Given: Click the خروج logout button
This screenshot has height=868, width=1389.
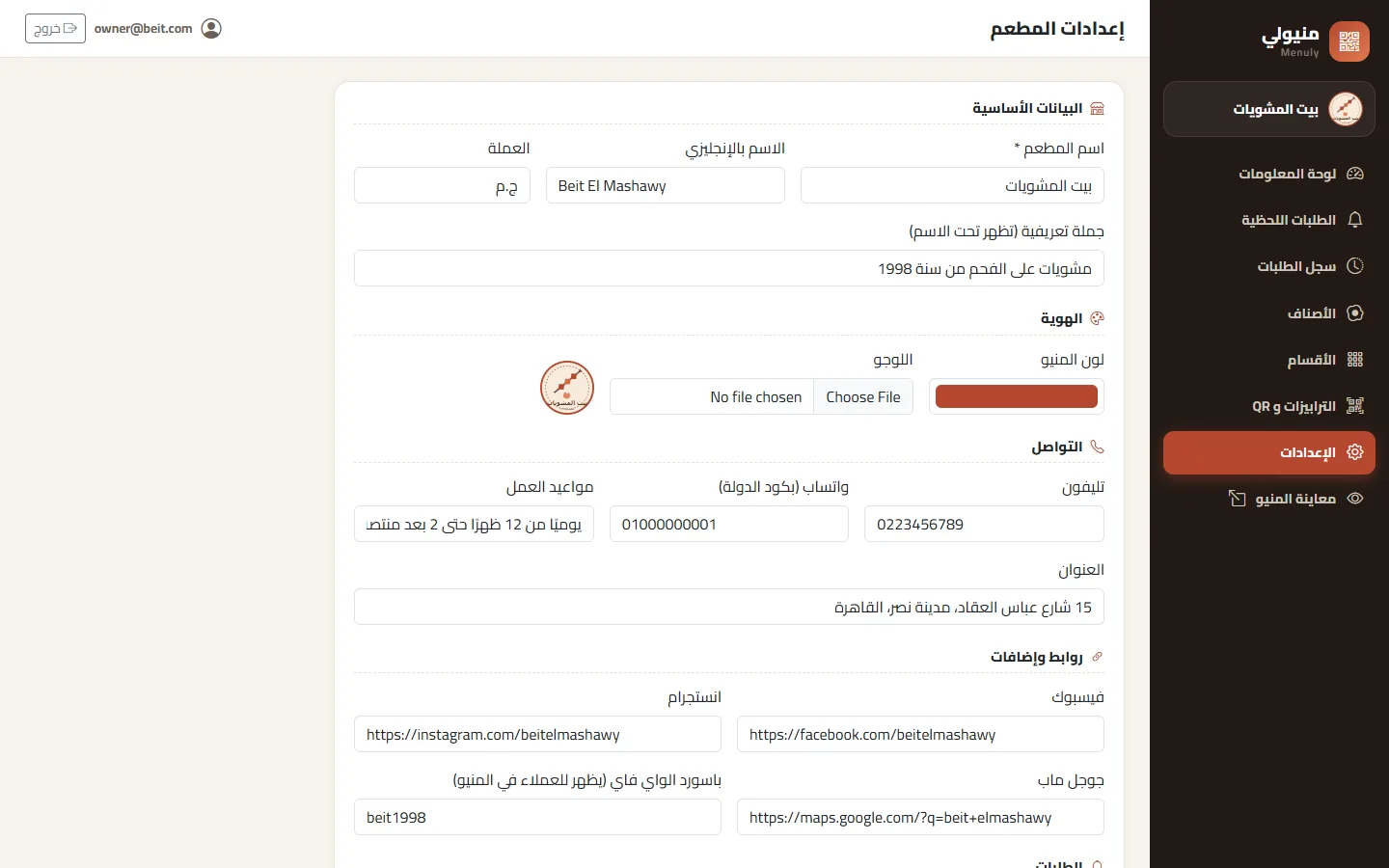Looking at the screenshot, I should 55,28.
